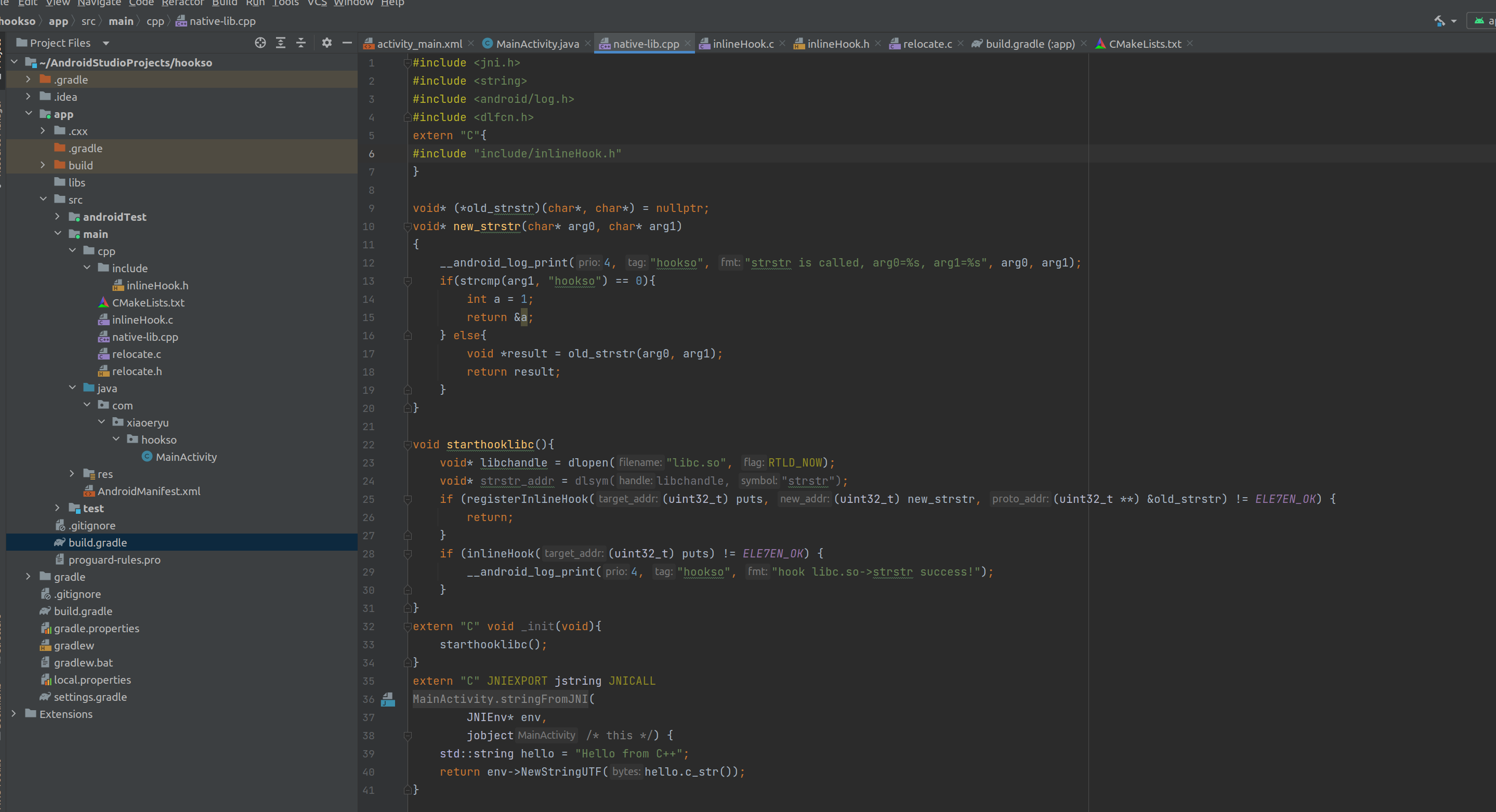Image resolution: width=1496 pixels, height=812 pixels.
Task: Expand the res folder
Action: [72, 474]
